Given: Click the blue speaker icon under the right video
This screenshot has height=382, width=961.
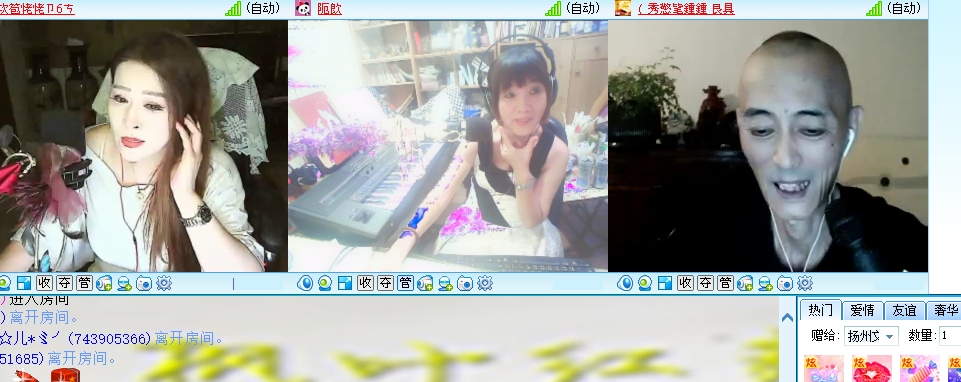Looking at the screenshot, I should [x=625, y=283].
